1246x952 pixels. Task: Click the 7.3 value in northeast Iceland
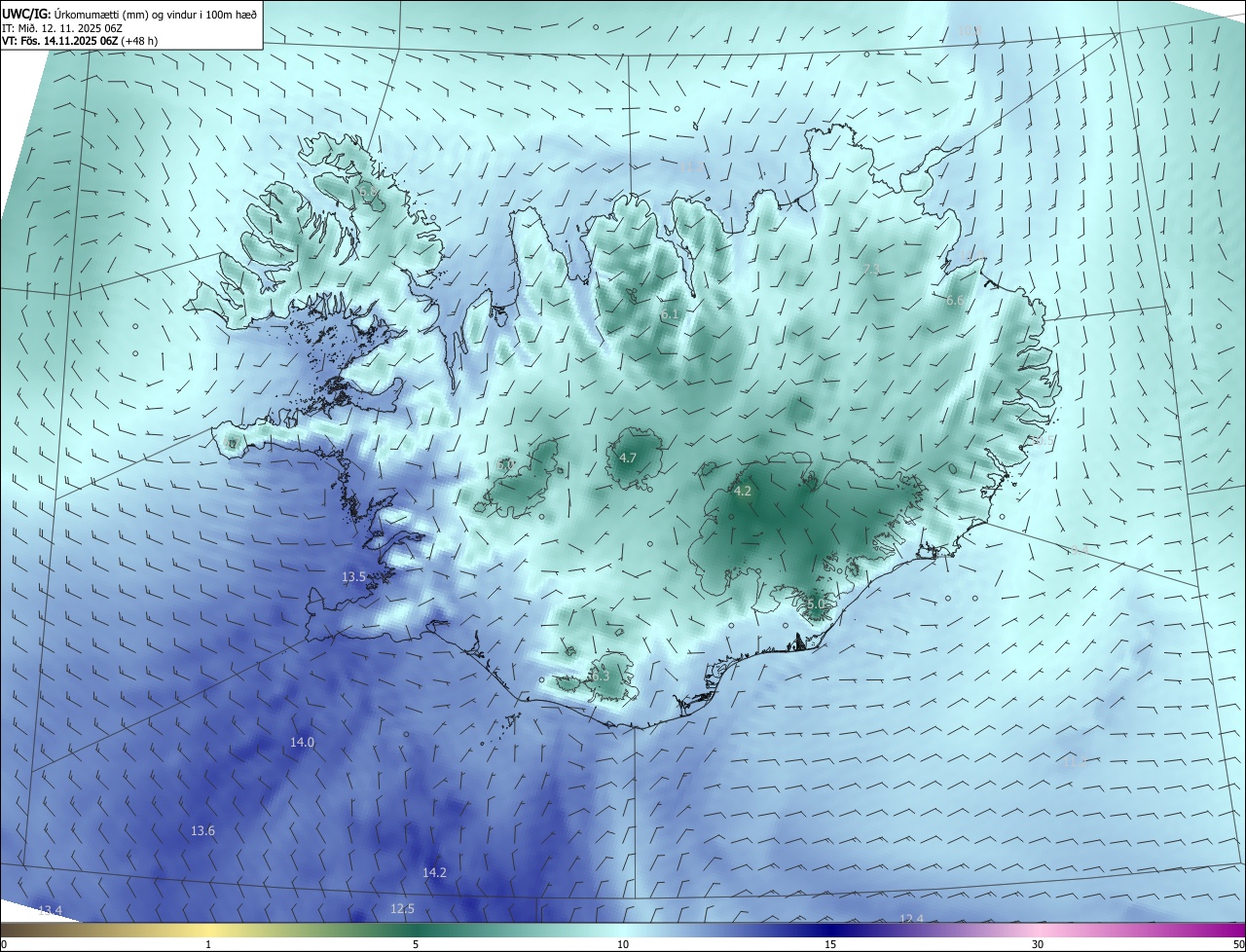coord(871,270)
